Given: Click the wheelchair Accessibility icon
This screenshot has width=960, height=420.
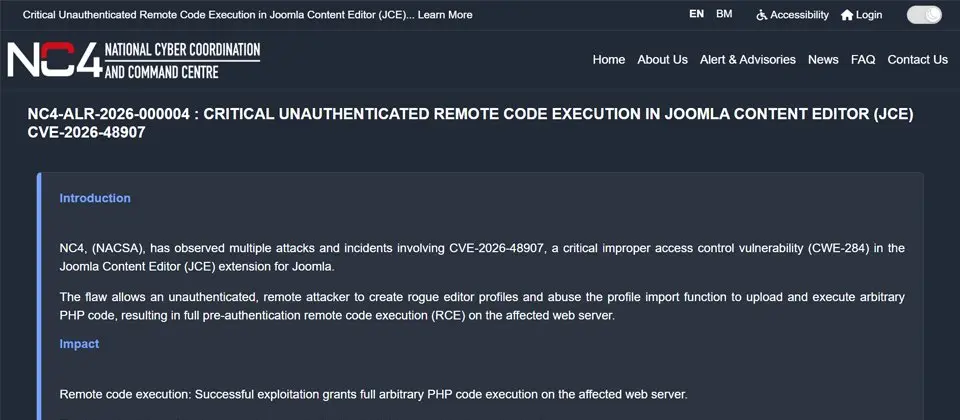Looking at the screenshot, I should (x=762, y=15).
